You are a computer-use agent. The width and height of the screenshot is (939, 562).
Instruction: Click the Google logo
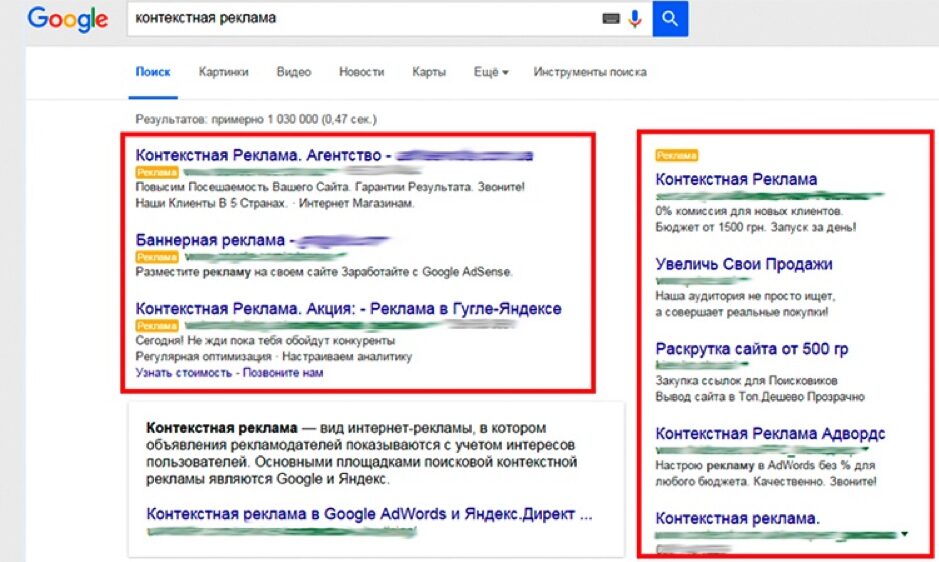[x=68, y=19]
